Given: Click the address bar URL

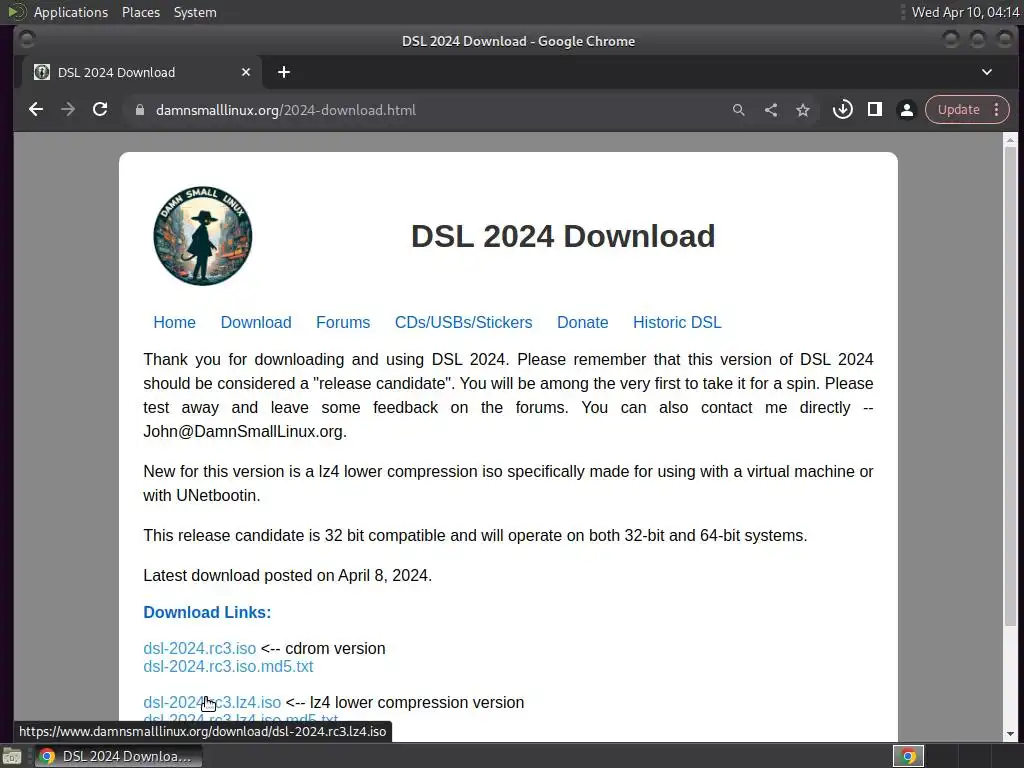Looking at the screenshot, I should (285, 110).
